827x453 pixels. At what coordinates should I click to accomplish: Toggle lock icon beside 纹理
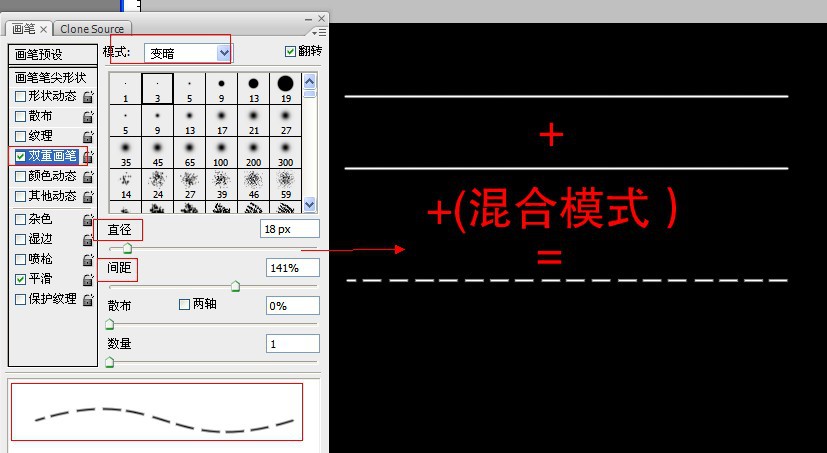click(89, 137)
